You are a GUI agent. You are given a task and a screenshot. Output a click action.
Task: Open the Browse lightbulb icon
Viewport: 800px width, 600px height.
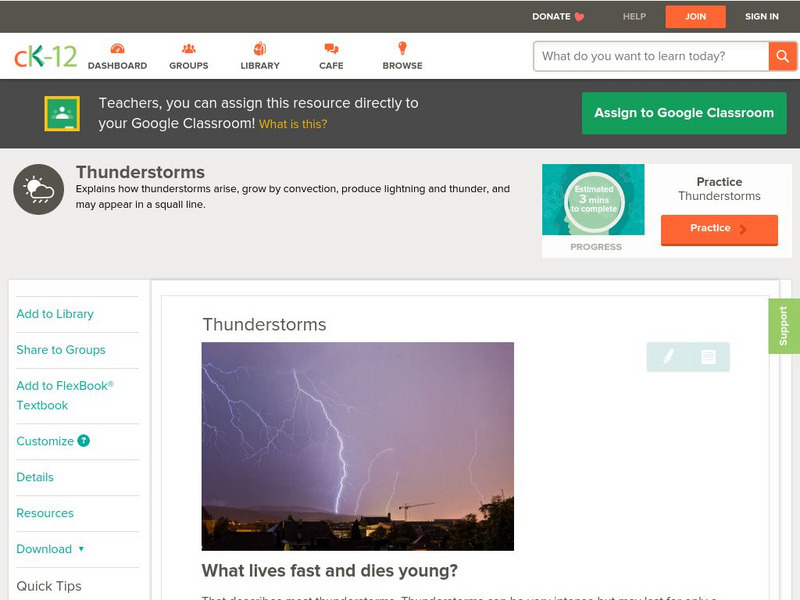402,48
